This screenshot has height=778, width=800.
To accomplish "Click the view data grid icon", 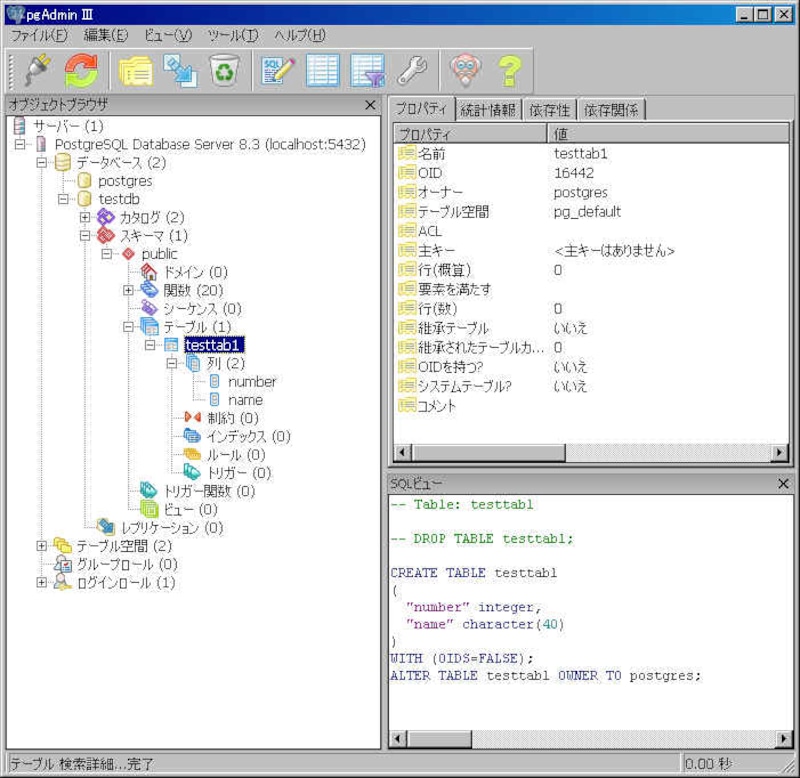I will click(322, 71).
